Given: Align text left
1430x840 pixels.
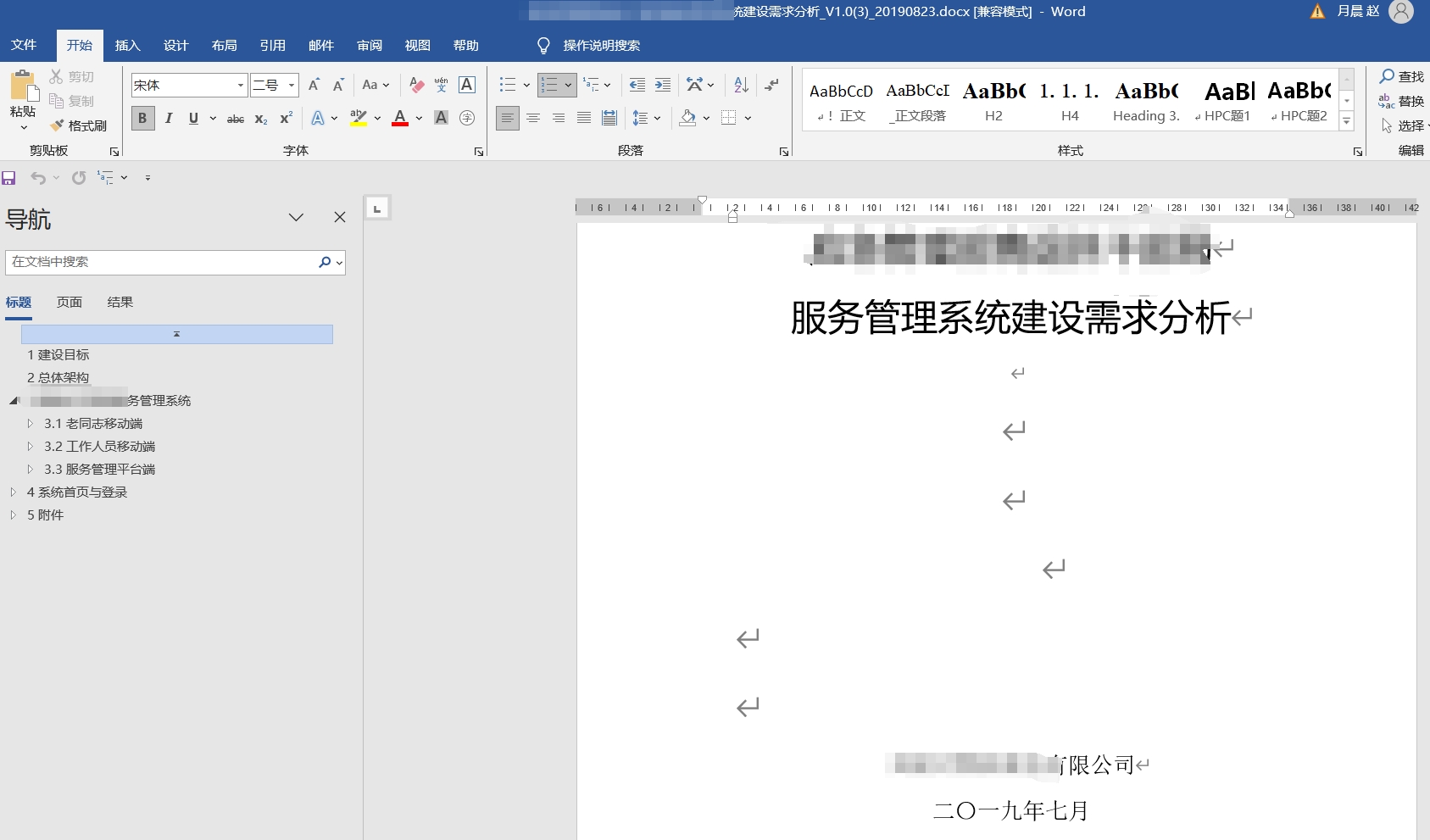Looking at the screenshot, I should 507,118.
